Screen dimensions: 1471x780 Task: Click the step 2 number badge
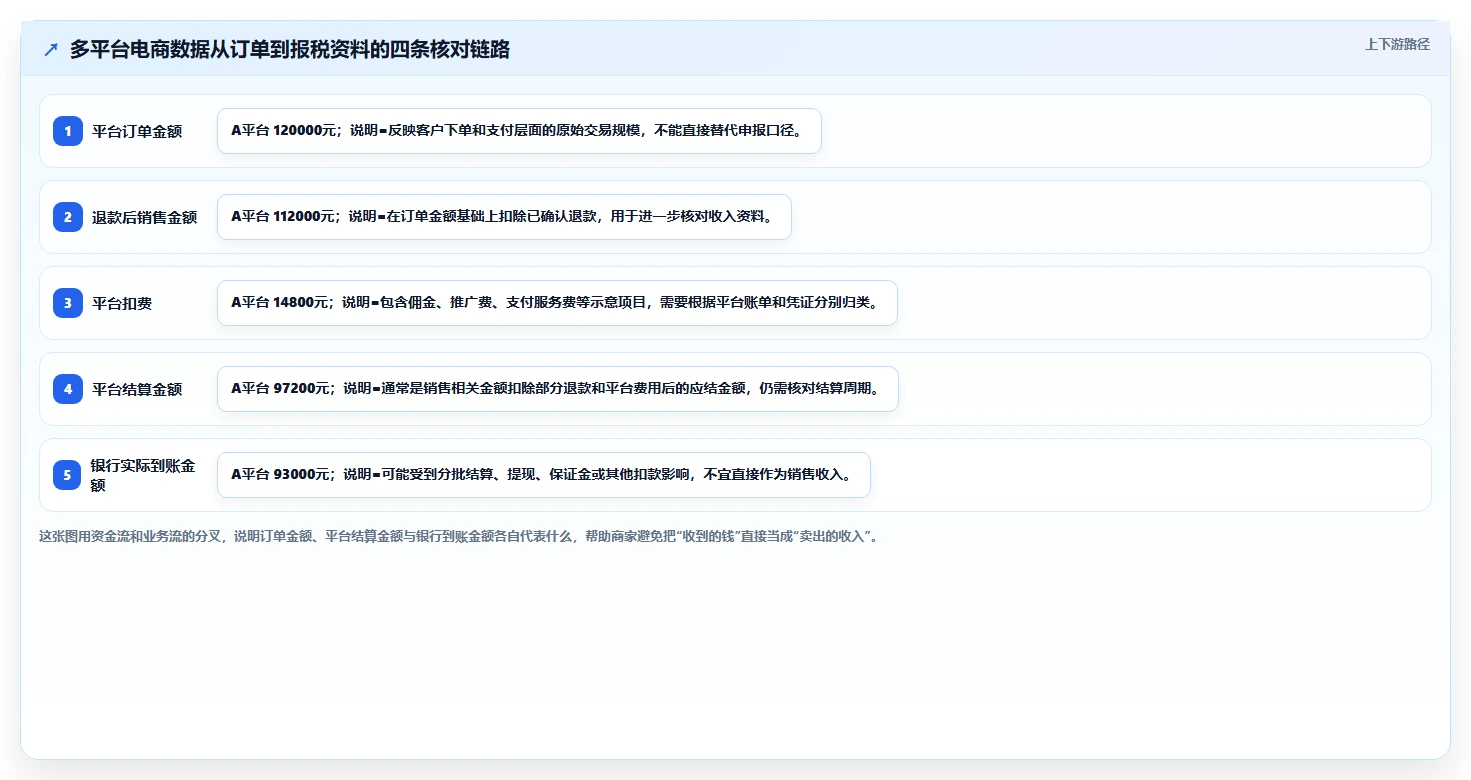[x=68, y=217]
